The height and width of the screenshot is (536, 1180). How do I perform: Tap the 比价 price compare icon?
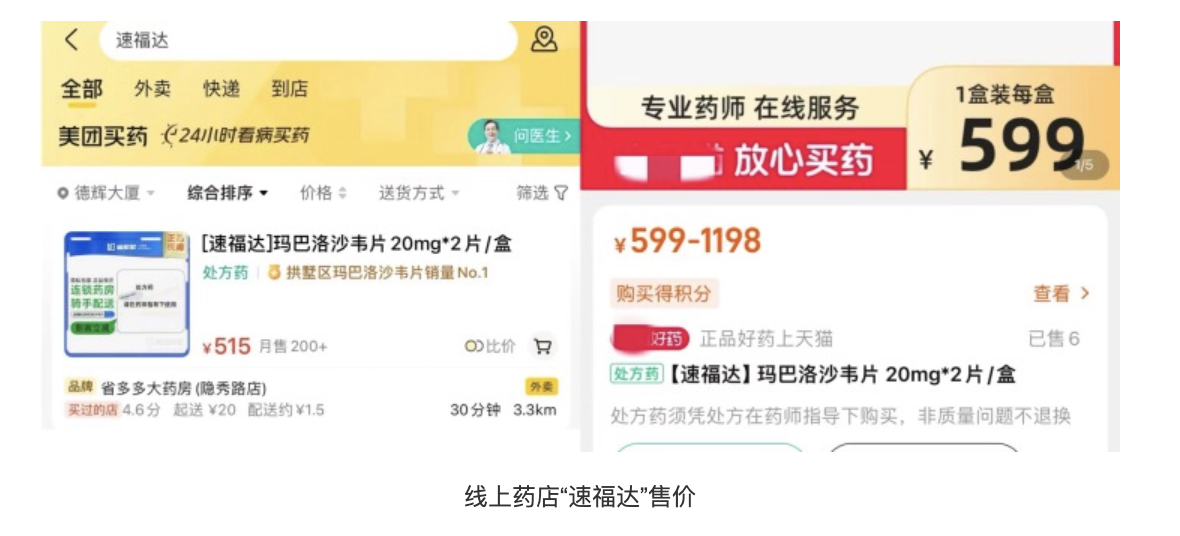click(x=474, y=346)
